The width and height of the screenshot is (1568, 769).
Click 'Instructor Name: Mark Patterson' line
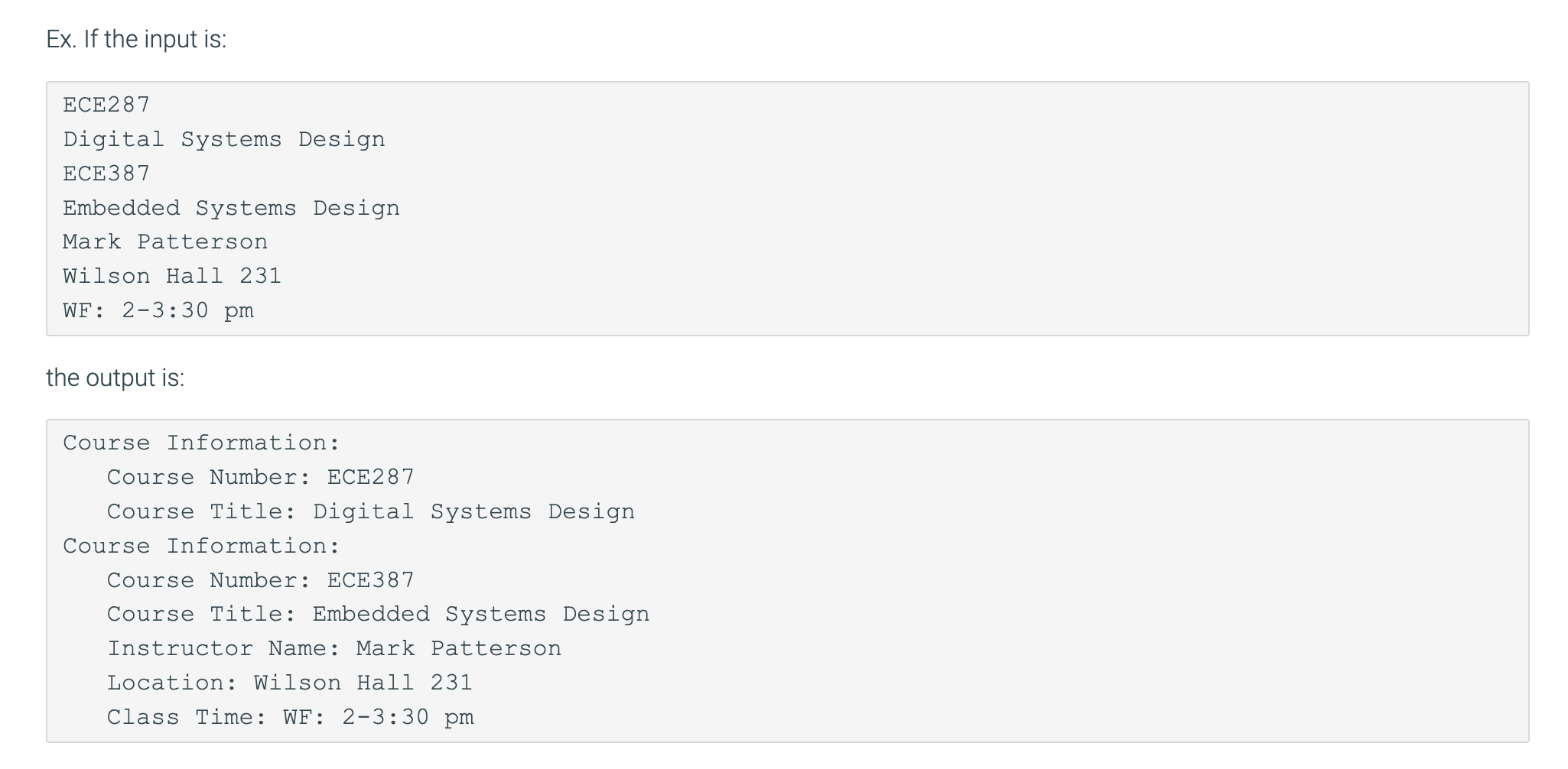coord(334,648)
